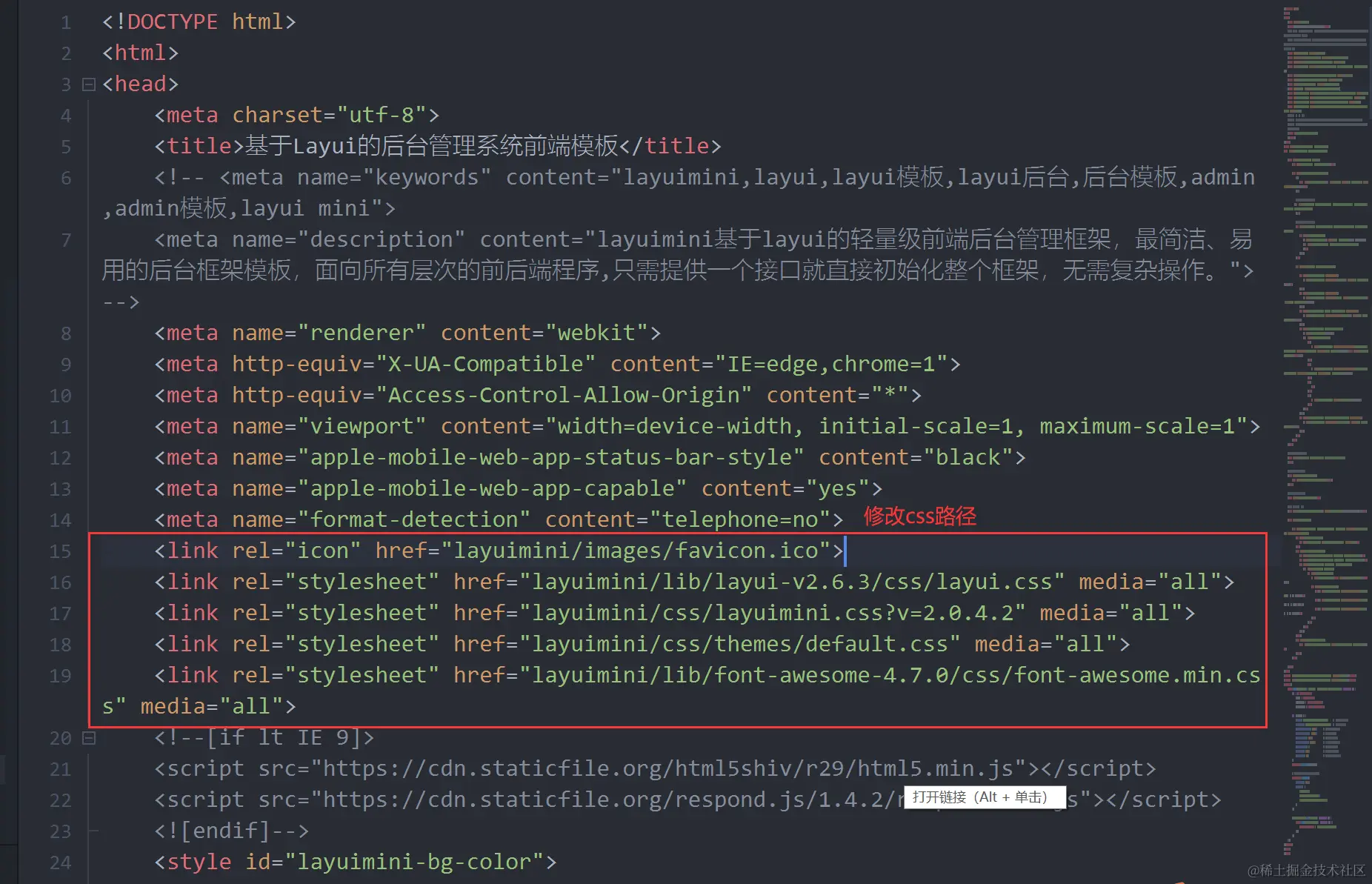
Task: Click the html tag on line 2
Action: pos(141,53)
